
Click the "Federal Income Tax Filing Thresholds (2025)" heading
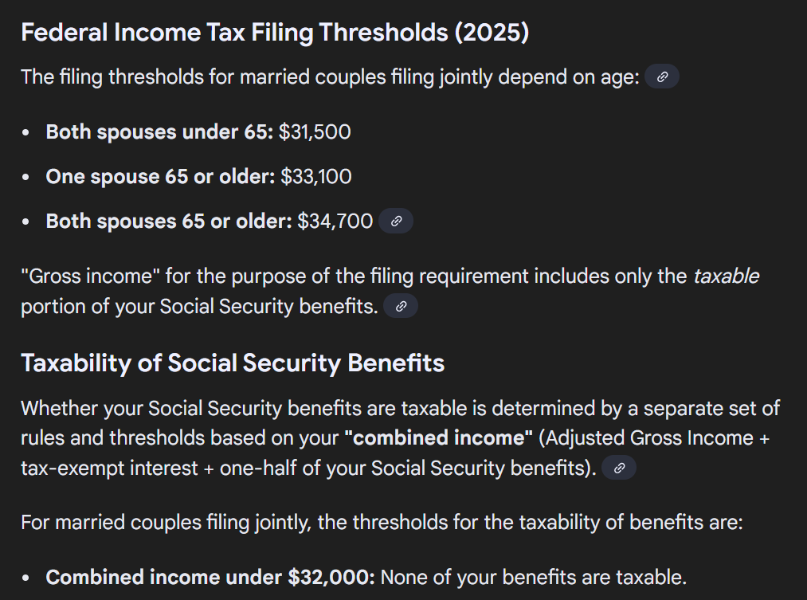[275, 32]
